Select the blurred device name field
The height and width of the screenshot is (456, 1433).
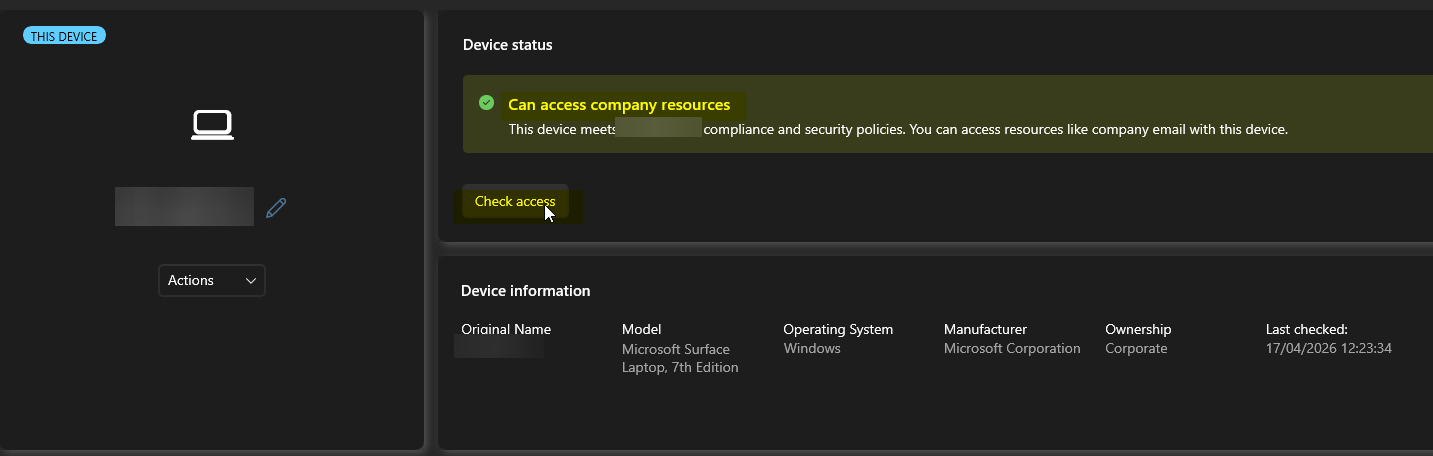pyautogui.click(x=184, y=206)
